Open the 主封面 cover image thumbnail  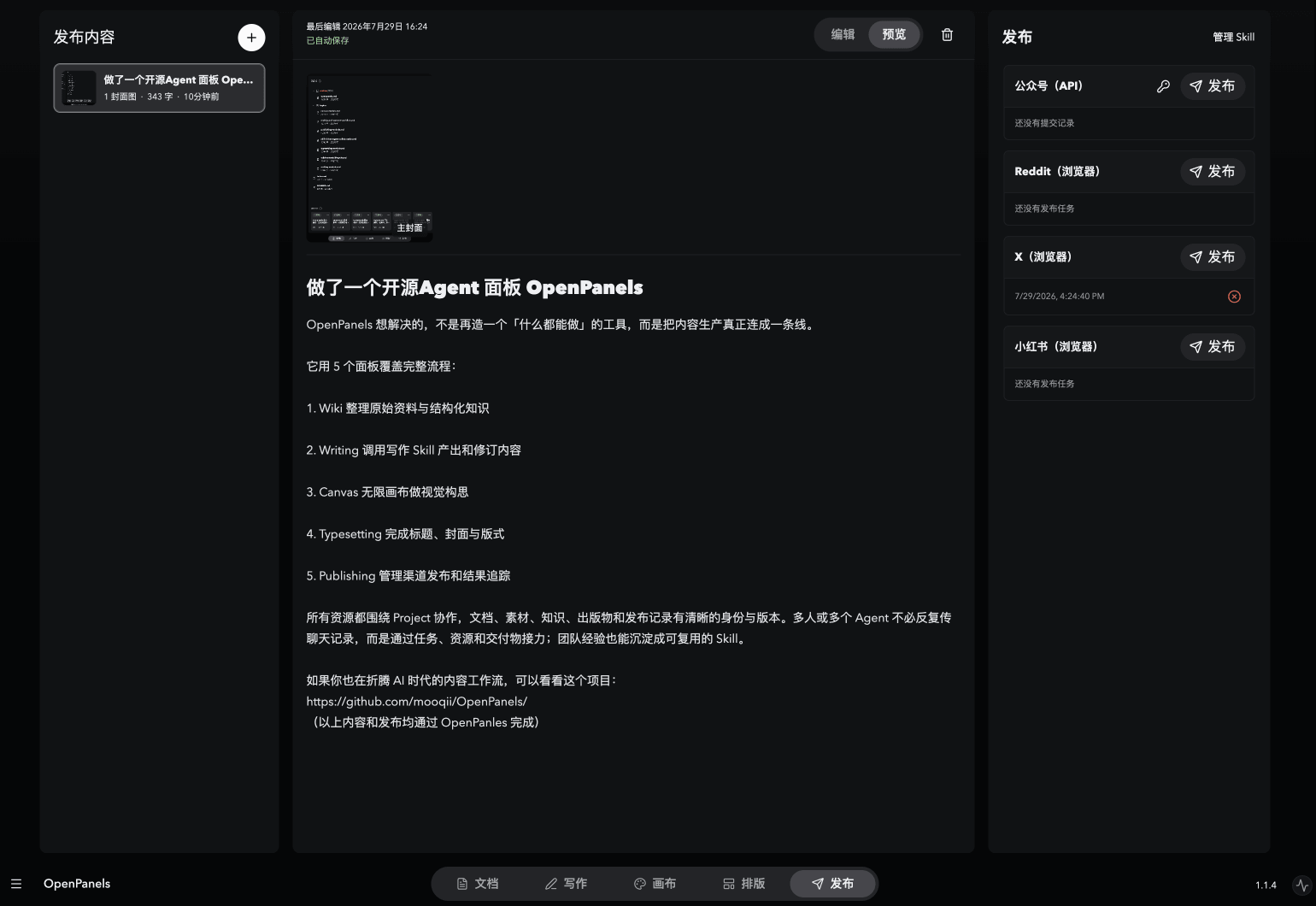pyautogui.click(x=369, y=158)
